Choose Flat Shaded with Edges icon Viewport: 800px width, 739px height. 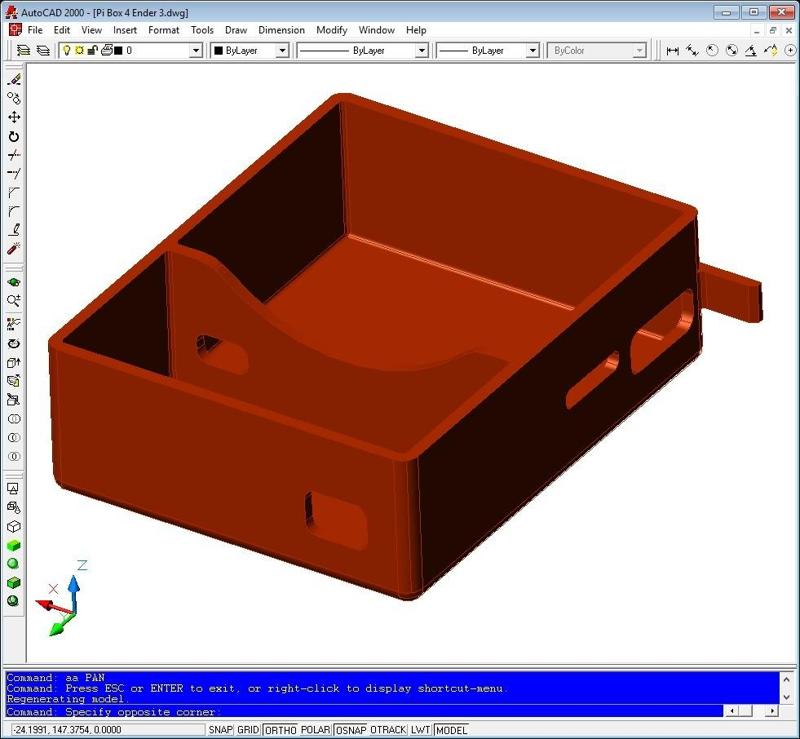click(14, 582)
